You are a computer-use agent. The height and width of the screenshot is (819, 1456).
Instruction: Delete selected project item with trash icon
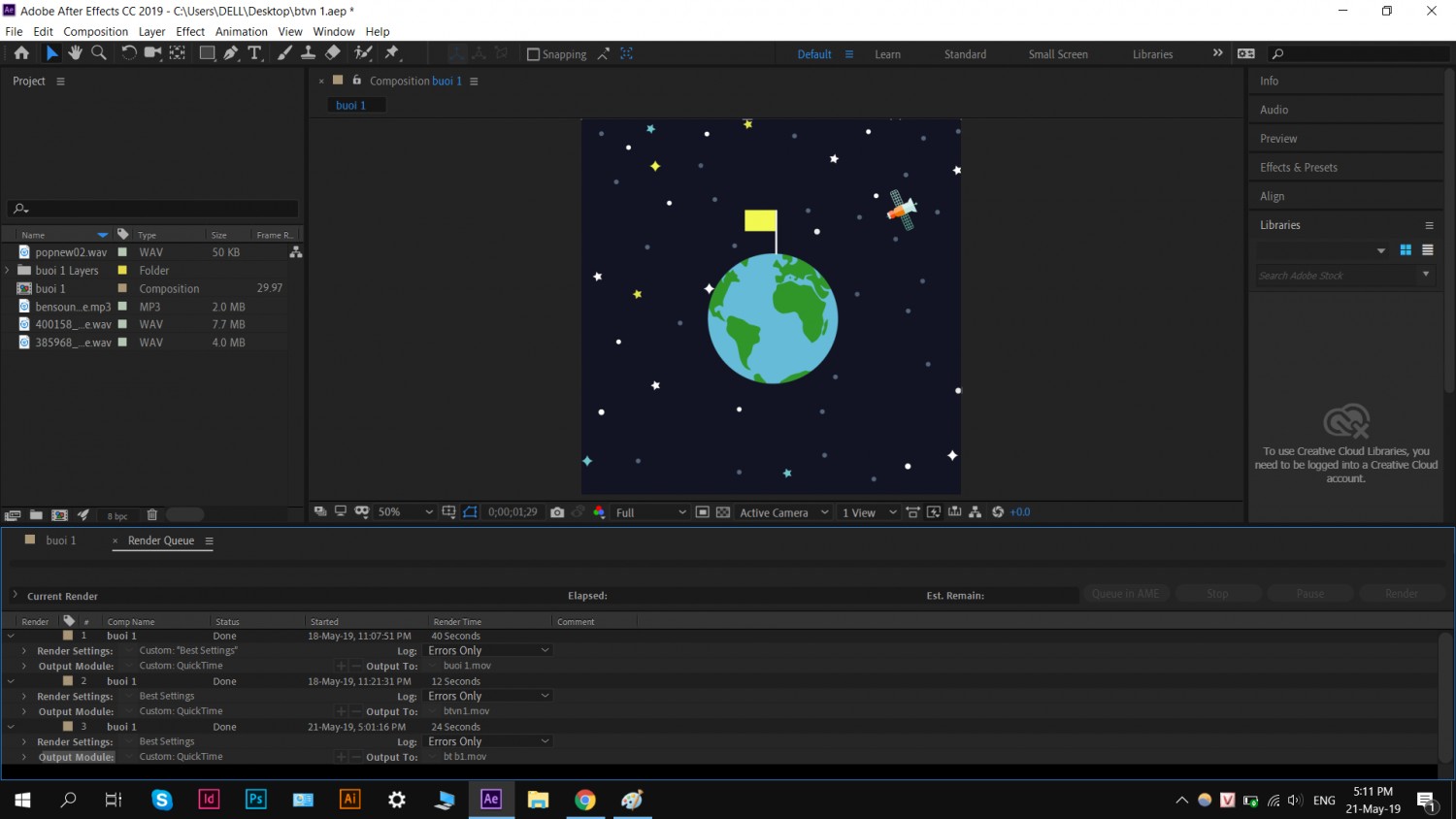tap(152, 515)
